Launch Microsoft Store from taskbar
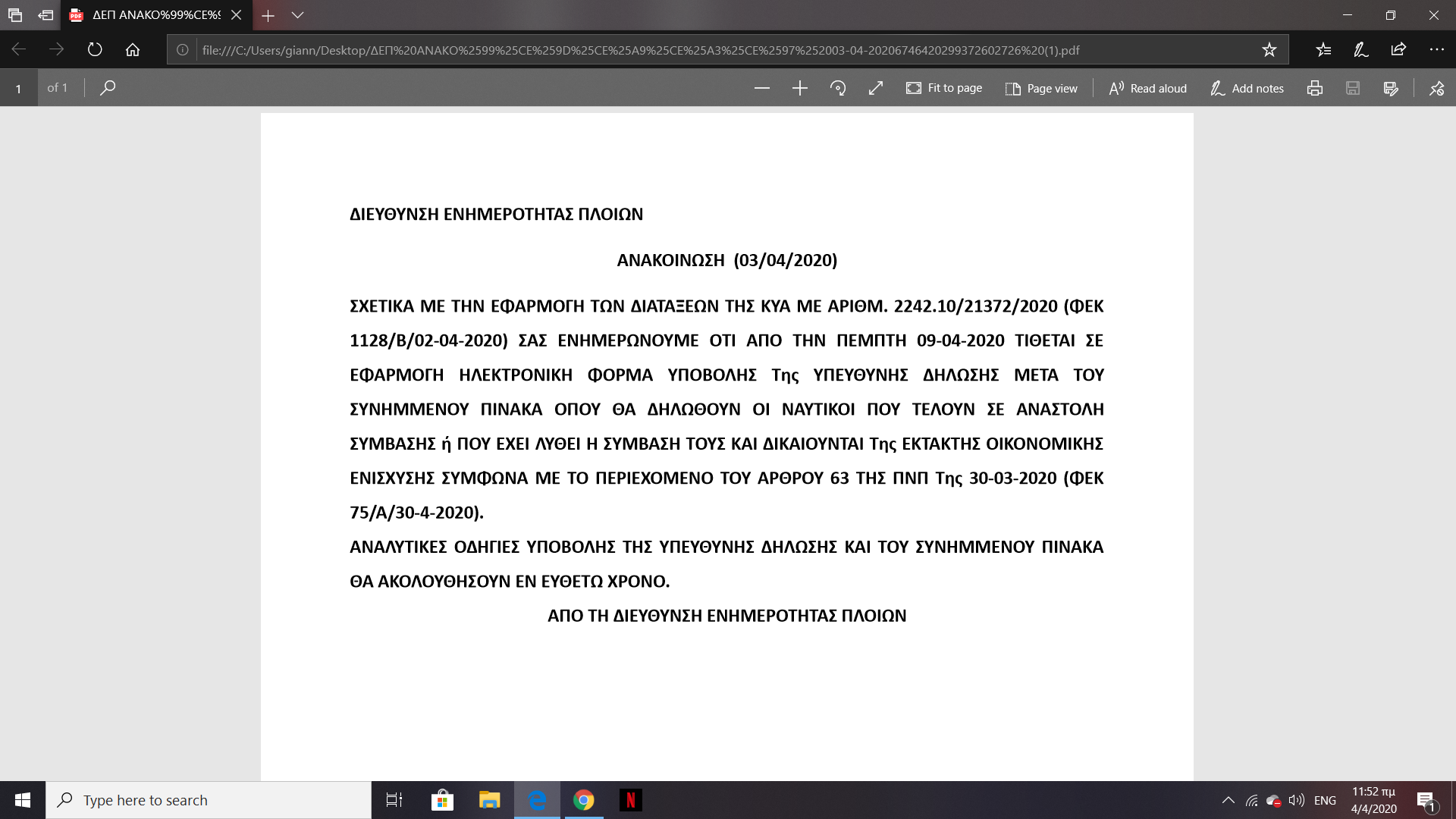 click(442, 800)
